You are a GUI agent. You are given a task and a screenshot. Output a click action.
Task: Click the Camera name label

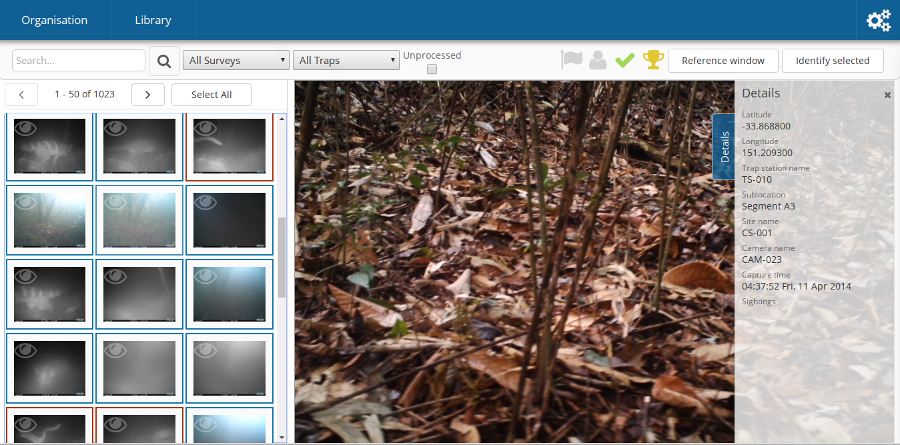tap(768, 248)
